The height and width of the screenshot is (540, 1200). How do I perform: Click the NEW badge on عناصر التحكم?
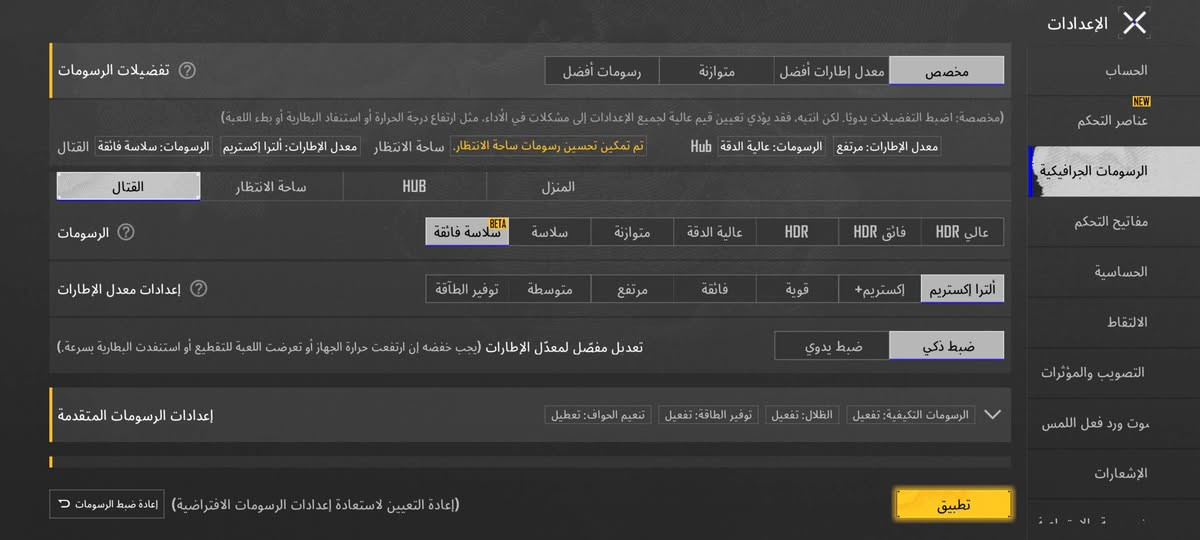click(x=1141, y=101)
